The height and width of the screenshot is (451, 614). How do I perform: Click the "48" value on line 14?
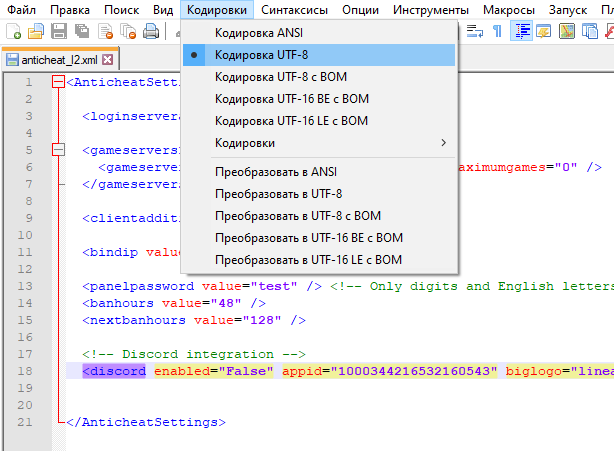(226, 303)
